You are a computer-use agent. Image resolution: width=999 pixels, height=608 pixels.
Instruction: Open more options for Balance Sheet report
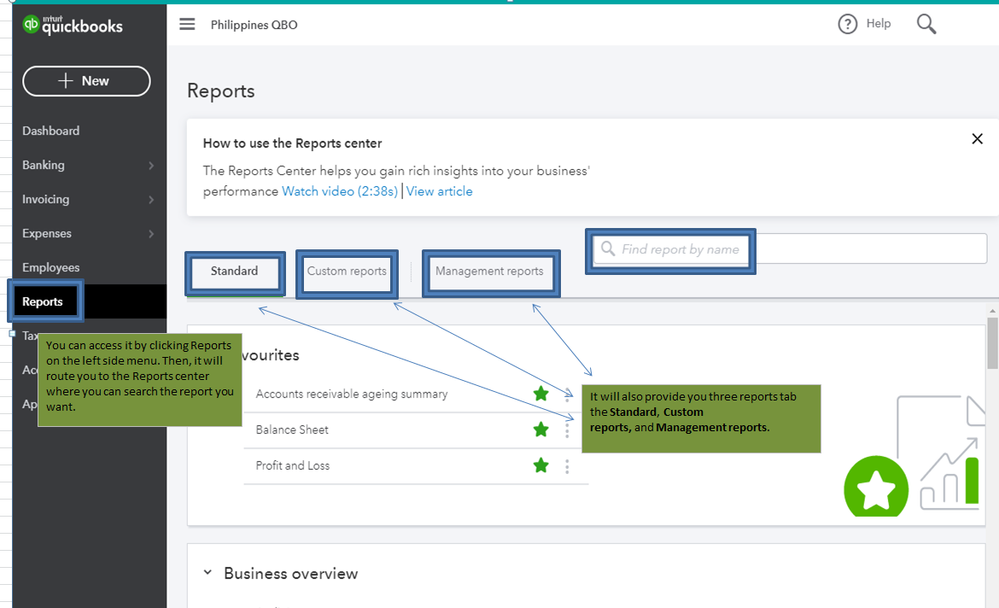click(567, 431)
